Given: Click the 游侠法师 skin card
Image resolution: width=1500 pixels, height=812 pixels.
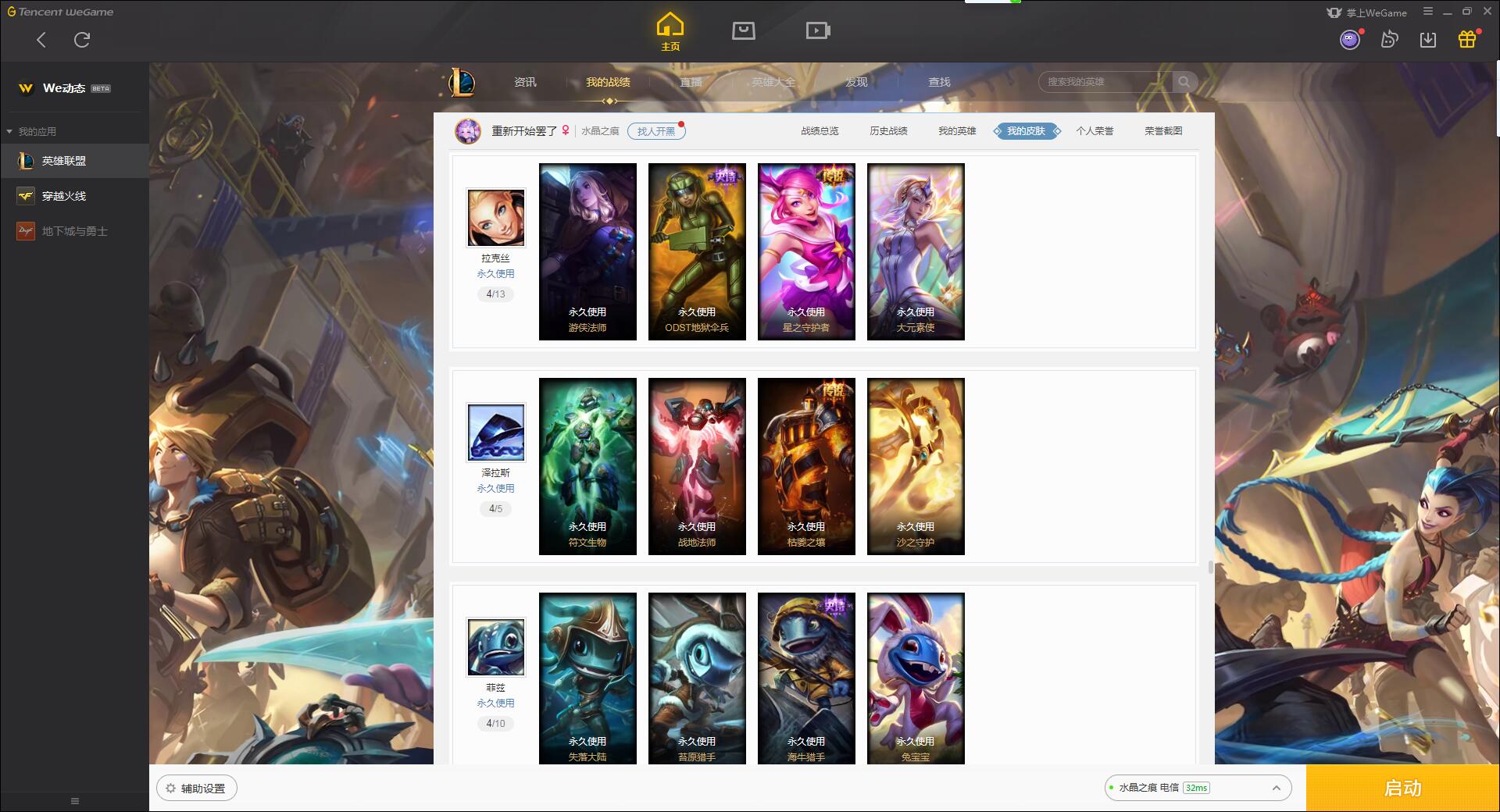Looking at the screenshot, I should [x=587, y=251].
